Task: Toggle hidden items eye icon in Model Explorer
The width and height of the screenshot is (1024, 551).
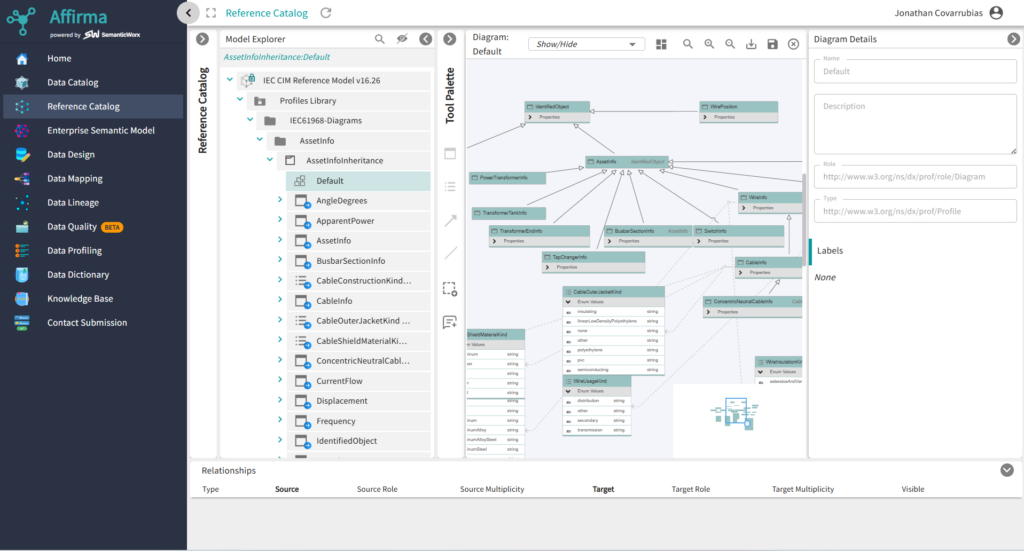Action: click(x=402, y=39)
